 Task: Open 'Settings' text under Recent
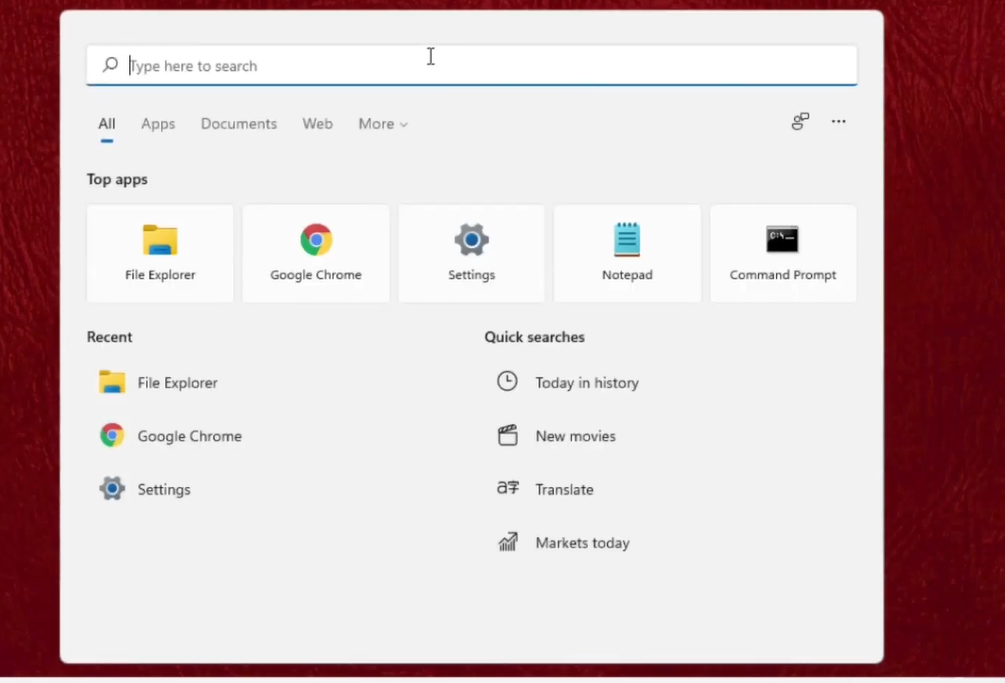(164, 490)
